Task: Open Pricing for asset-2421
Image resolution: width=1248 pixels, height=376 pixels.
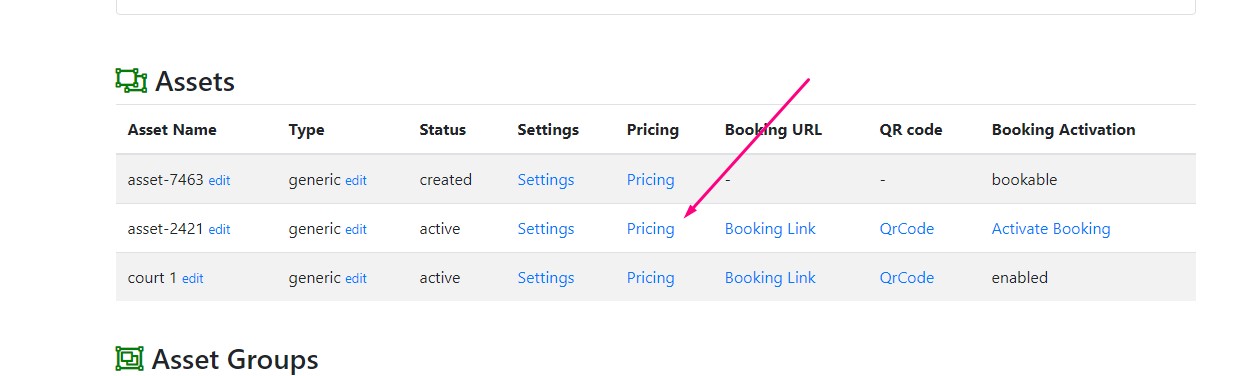Action: 650,229
